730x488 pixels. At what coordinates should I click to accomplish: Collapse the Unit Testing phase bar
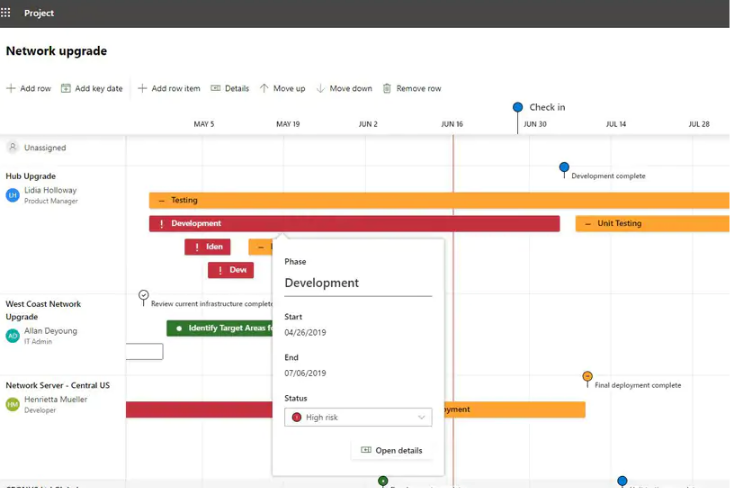(588, 224)
